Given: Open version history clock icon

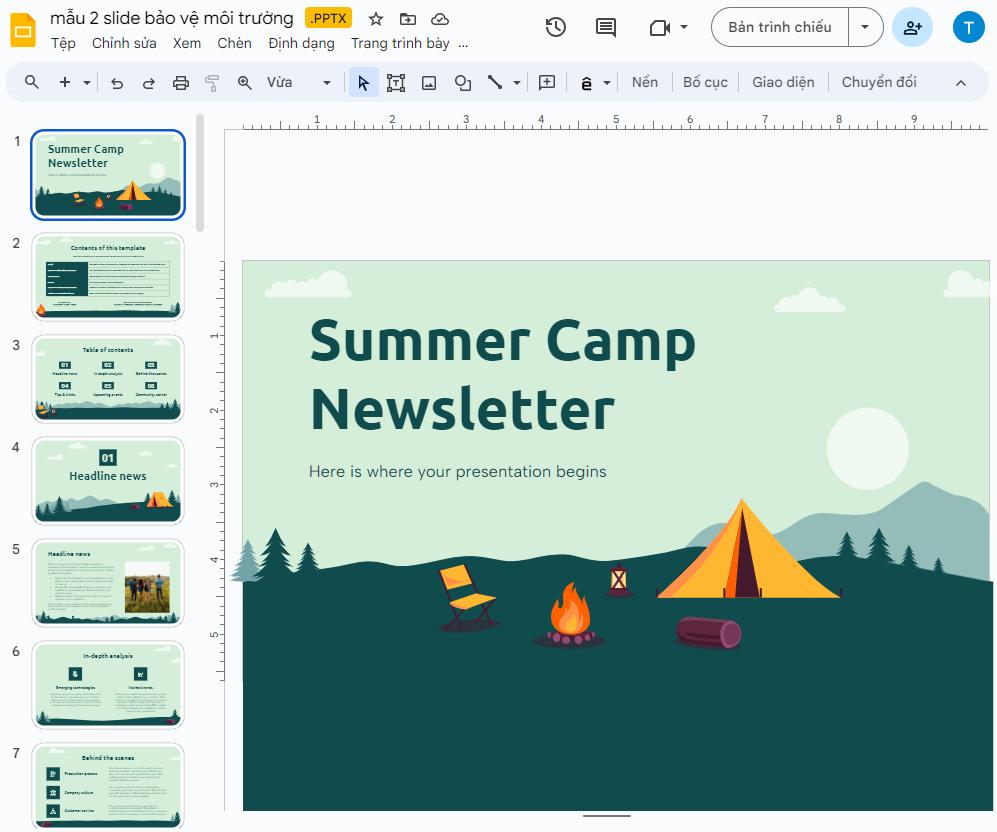Looking at the screenshot, I should tap(556, 27).
